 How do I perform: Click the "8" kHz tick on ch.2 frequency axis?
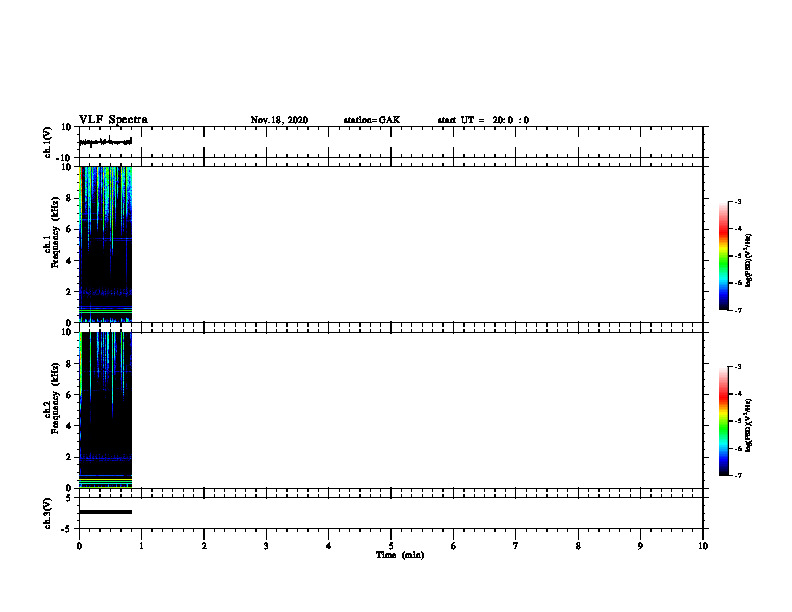(x=69, y=364)
